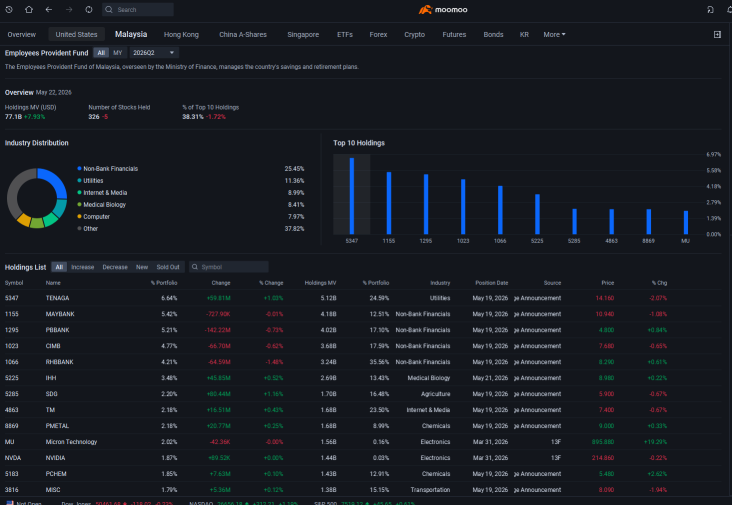Open the KR tab

[524, 35]
